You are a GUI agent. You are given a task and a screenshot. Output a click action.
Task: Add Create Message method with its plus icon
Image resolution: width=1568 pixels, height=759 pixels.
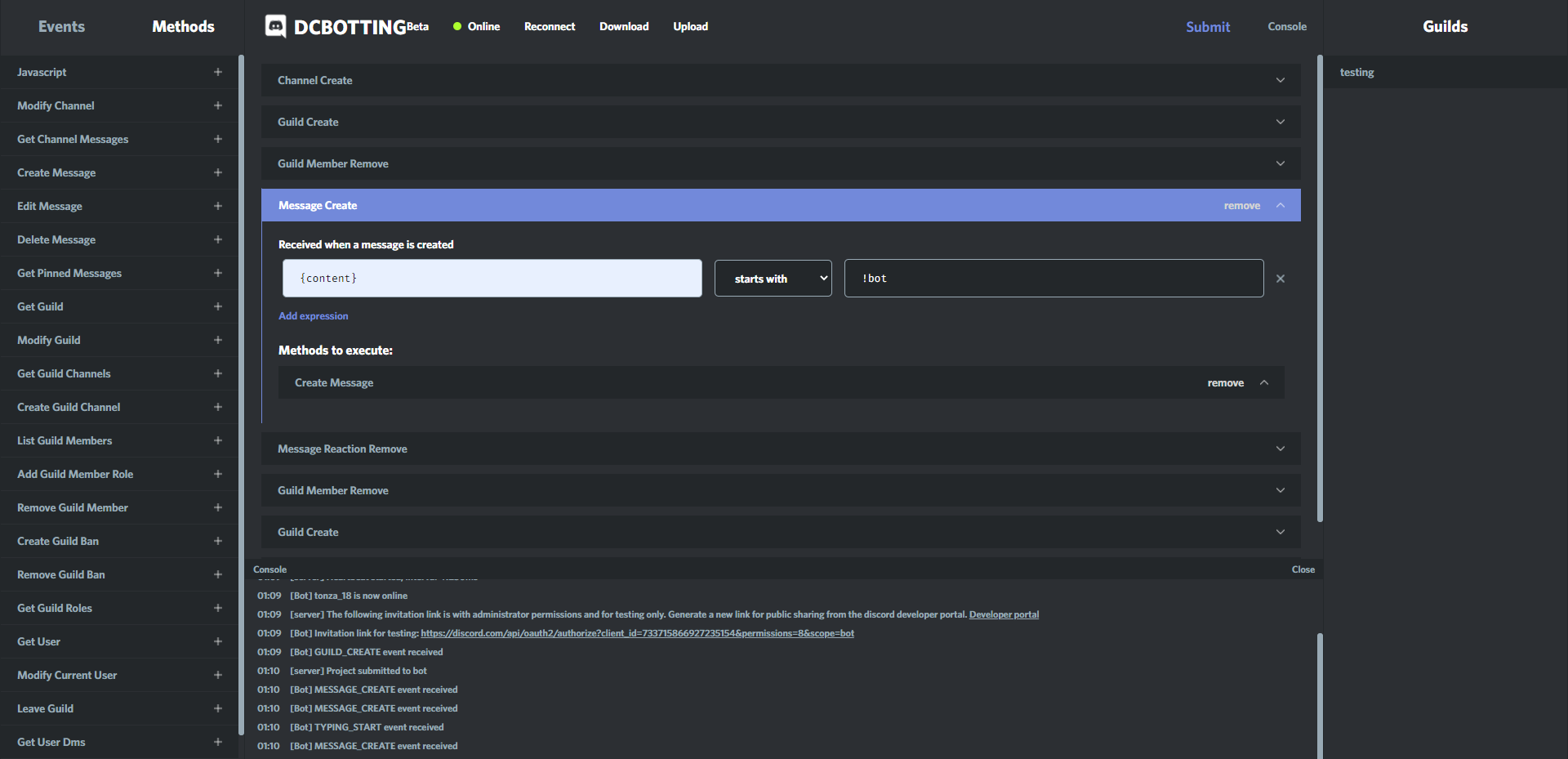(218, 172)
